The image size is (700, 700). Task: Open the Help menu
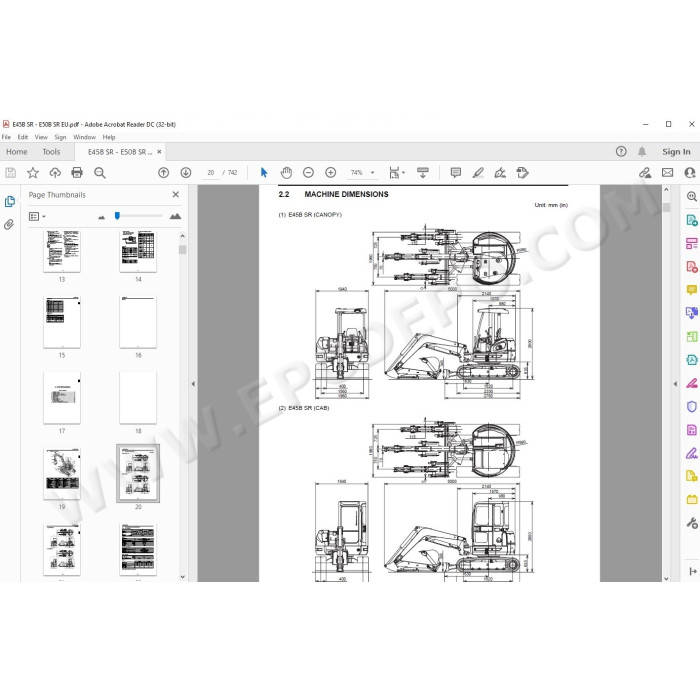coord(109,137)
